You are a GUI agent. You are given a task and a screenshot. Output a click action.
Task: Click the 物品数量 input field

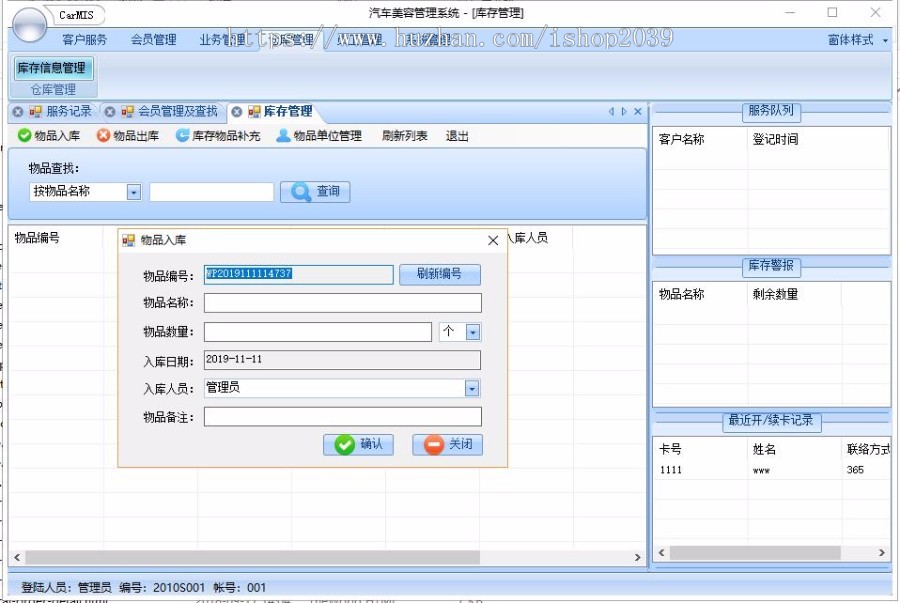317,332
